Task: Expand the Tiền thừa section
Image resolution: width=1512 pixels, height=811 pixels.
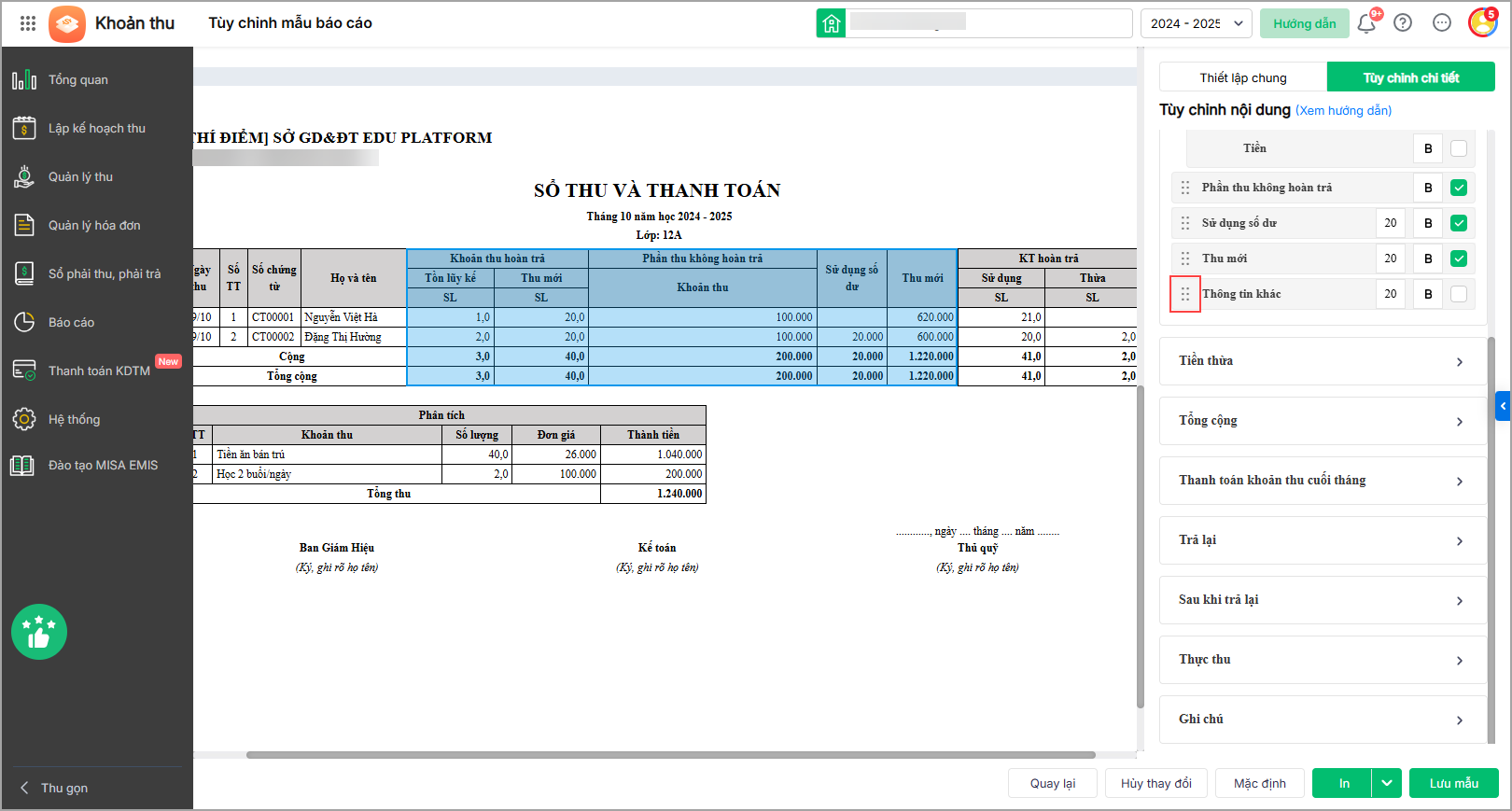Action: pos(1323,361)
